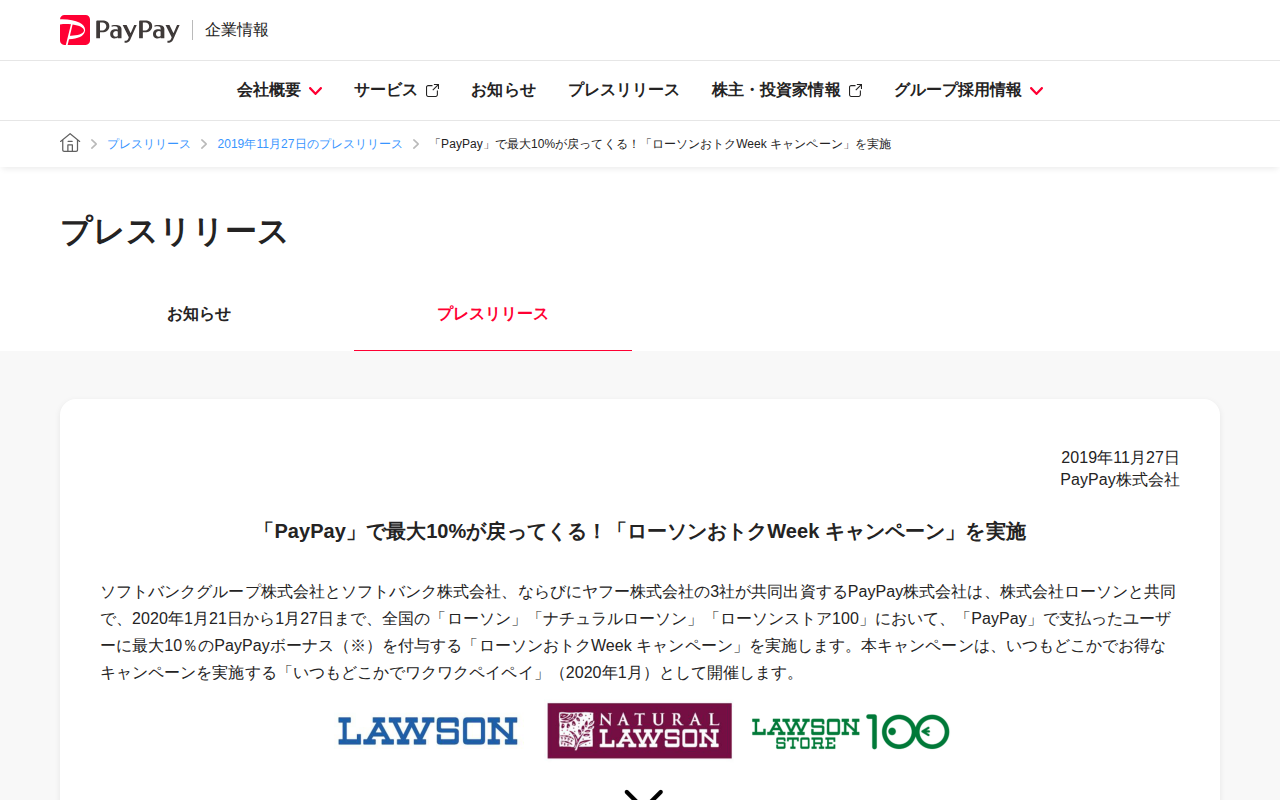Click the large プレスリリース page heading
This screenshot has width=1280, height=800.
coord(174,231)
